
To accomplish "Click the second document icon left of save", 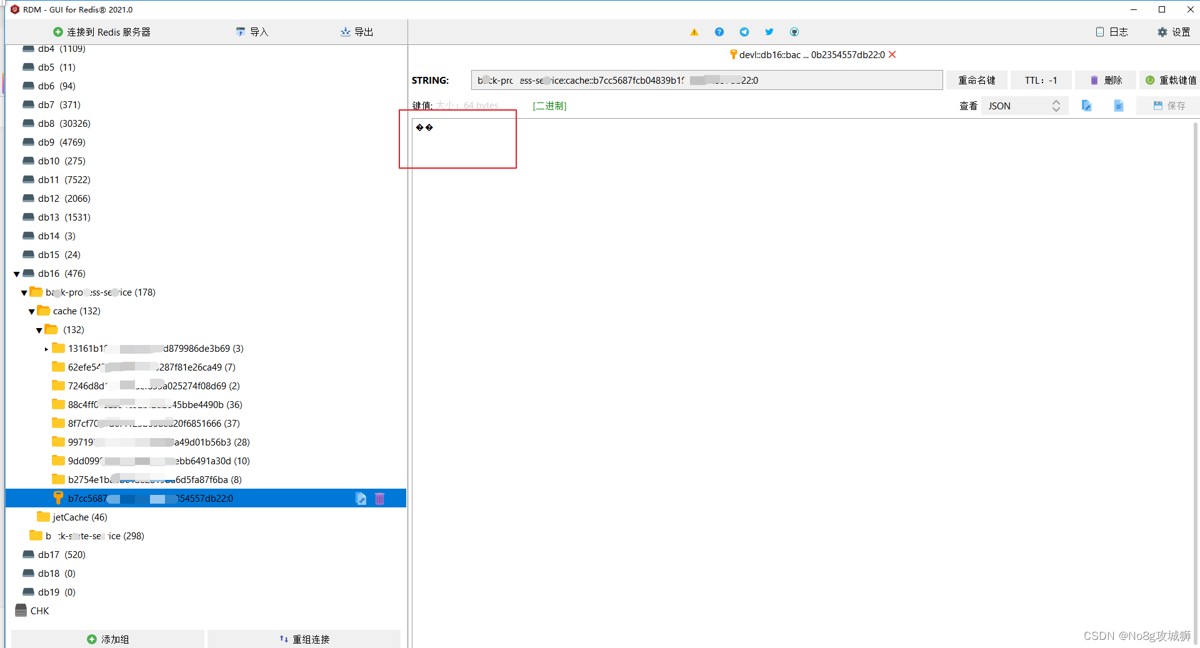I will click(1119, 105).
